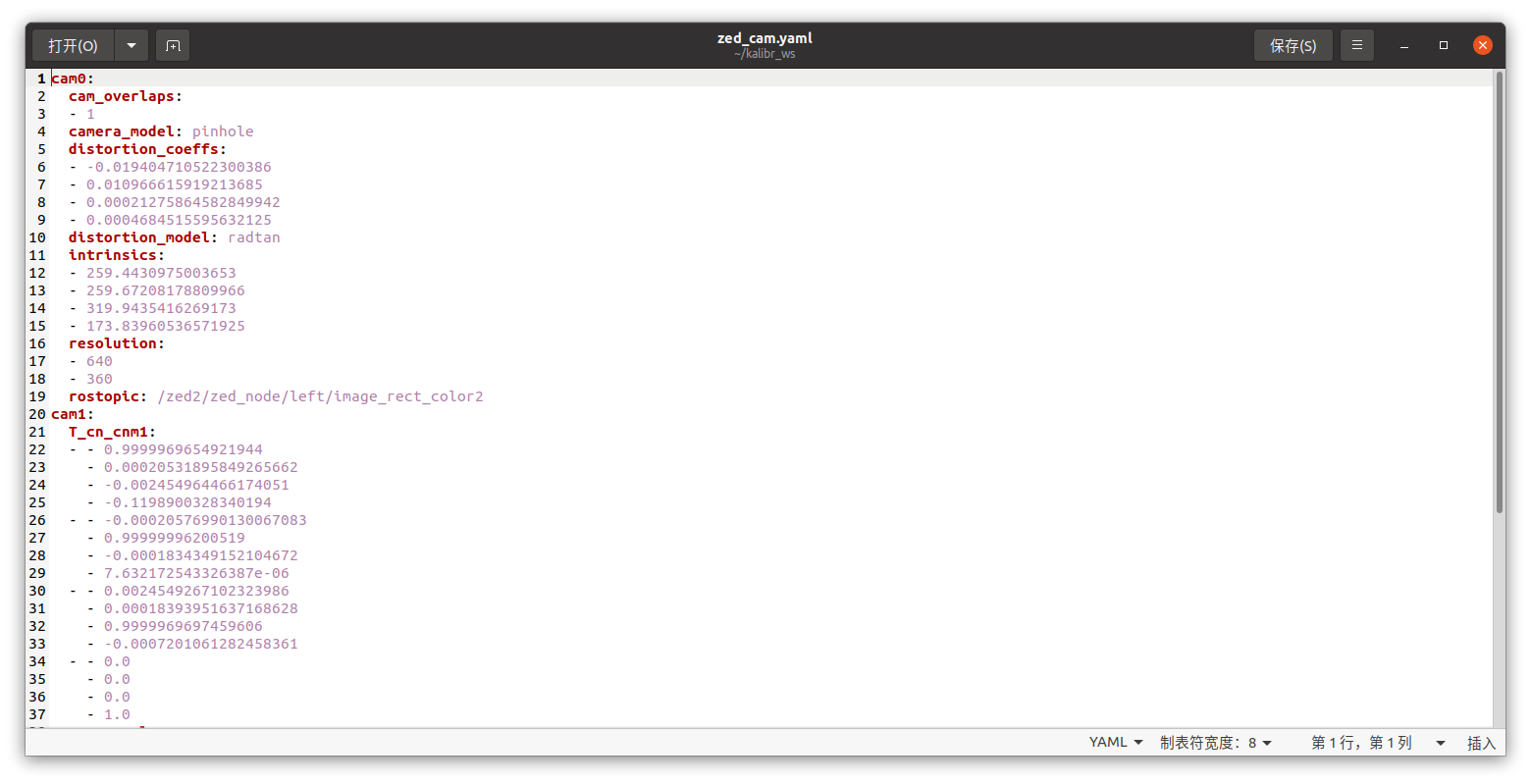Click the camera_model: key
This screenshot has height=784, width=1531.
pyautogui.click(x=126, y=131)
